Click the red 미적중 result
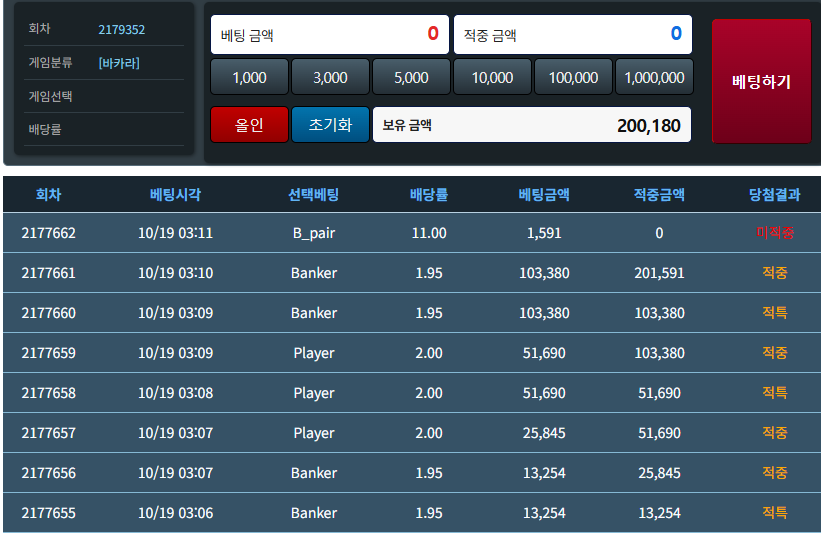 [775, 232]
